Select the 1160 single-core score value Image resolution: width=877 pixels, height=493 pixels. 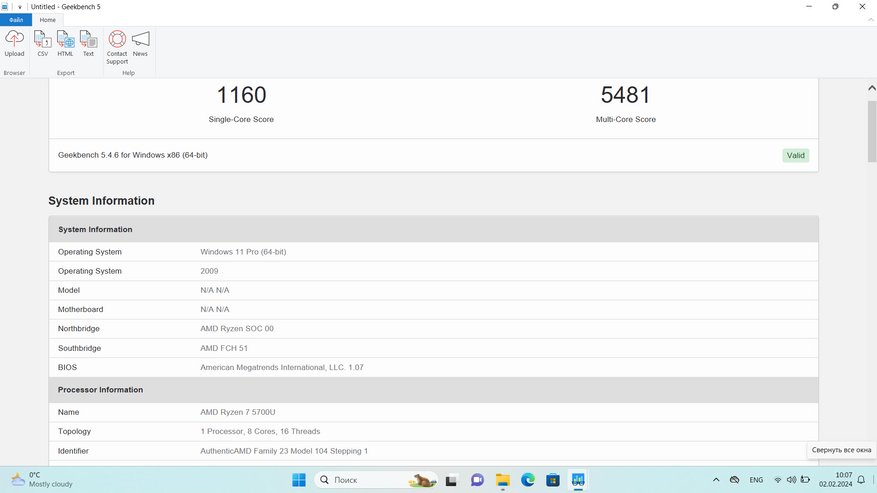(241, 95)
